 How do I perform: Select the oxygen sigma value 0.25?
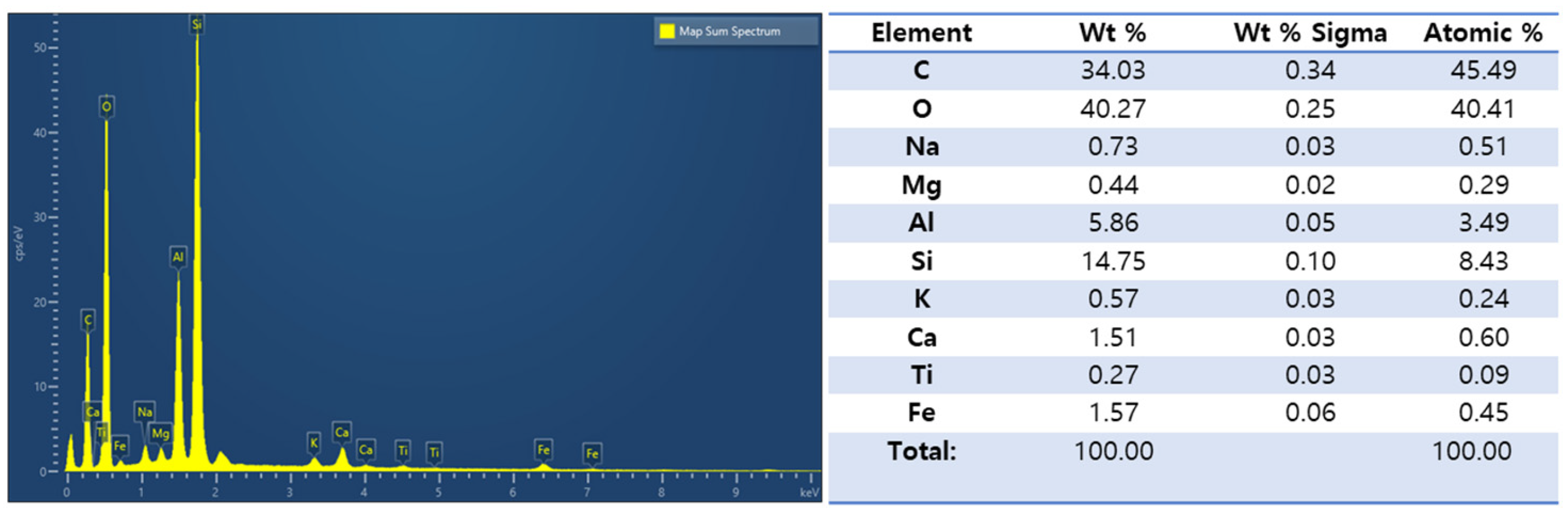1310,108
